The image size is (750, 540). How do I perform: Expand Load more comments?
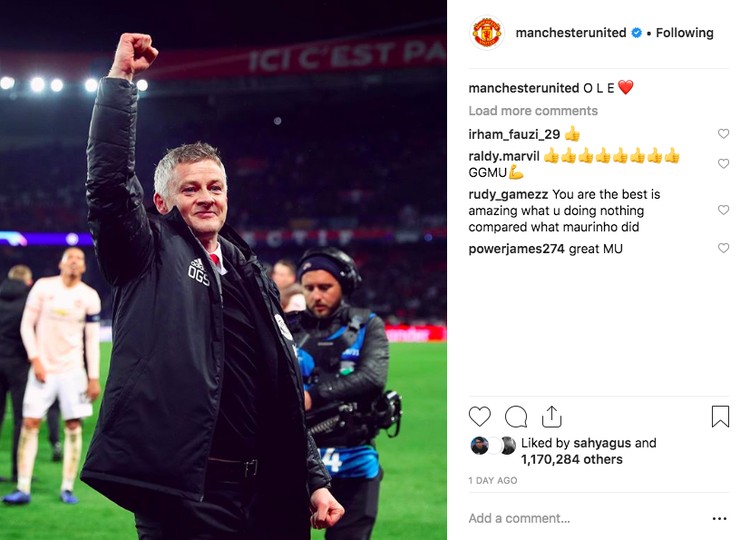(533, 111)
